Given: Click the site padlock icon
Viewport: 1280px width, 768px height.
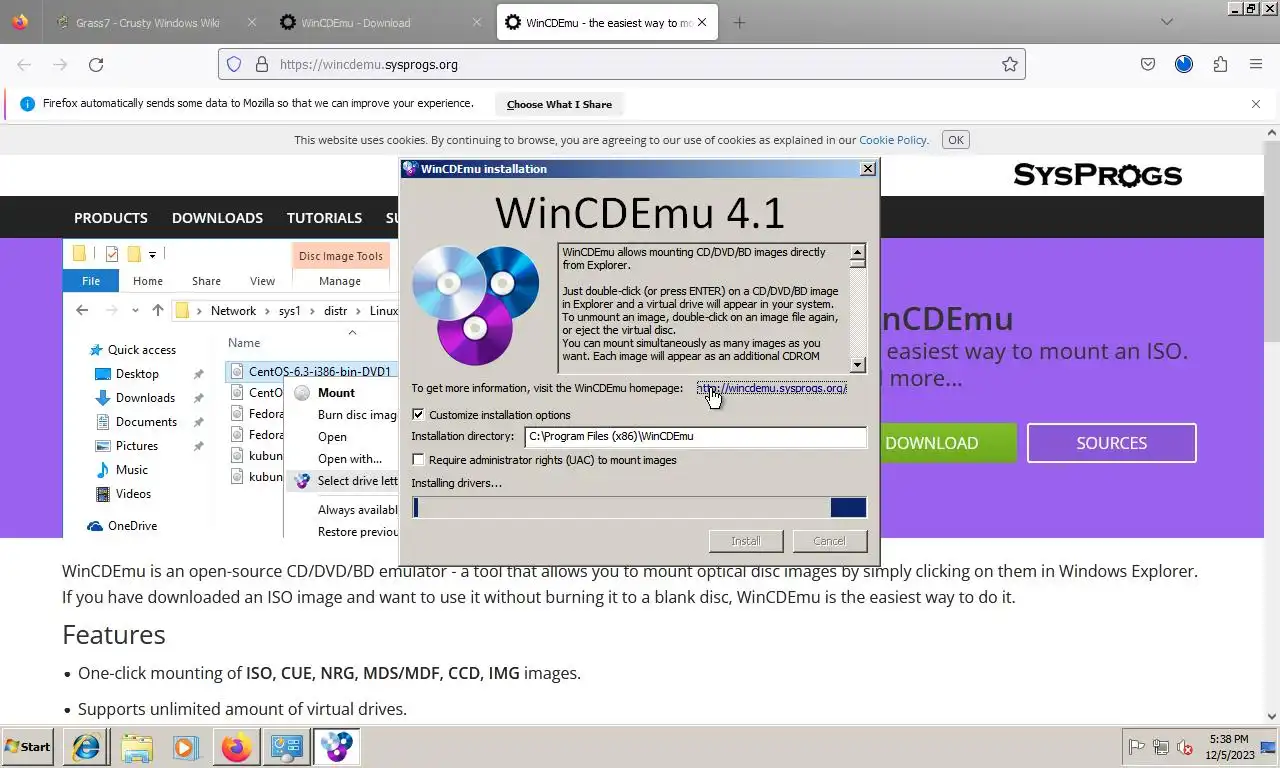Looking at the screenshot, I should click(x=261, y=64).
